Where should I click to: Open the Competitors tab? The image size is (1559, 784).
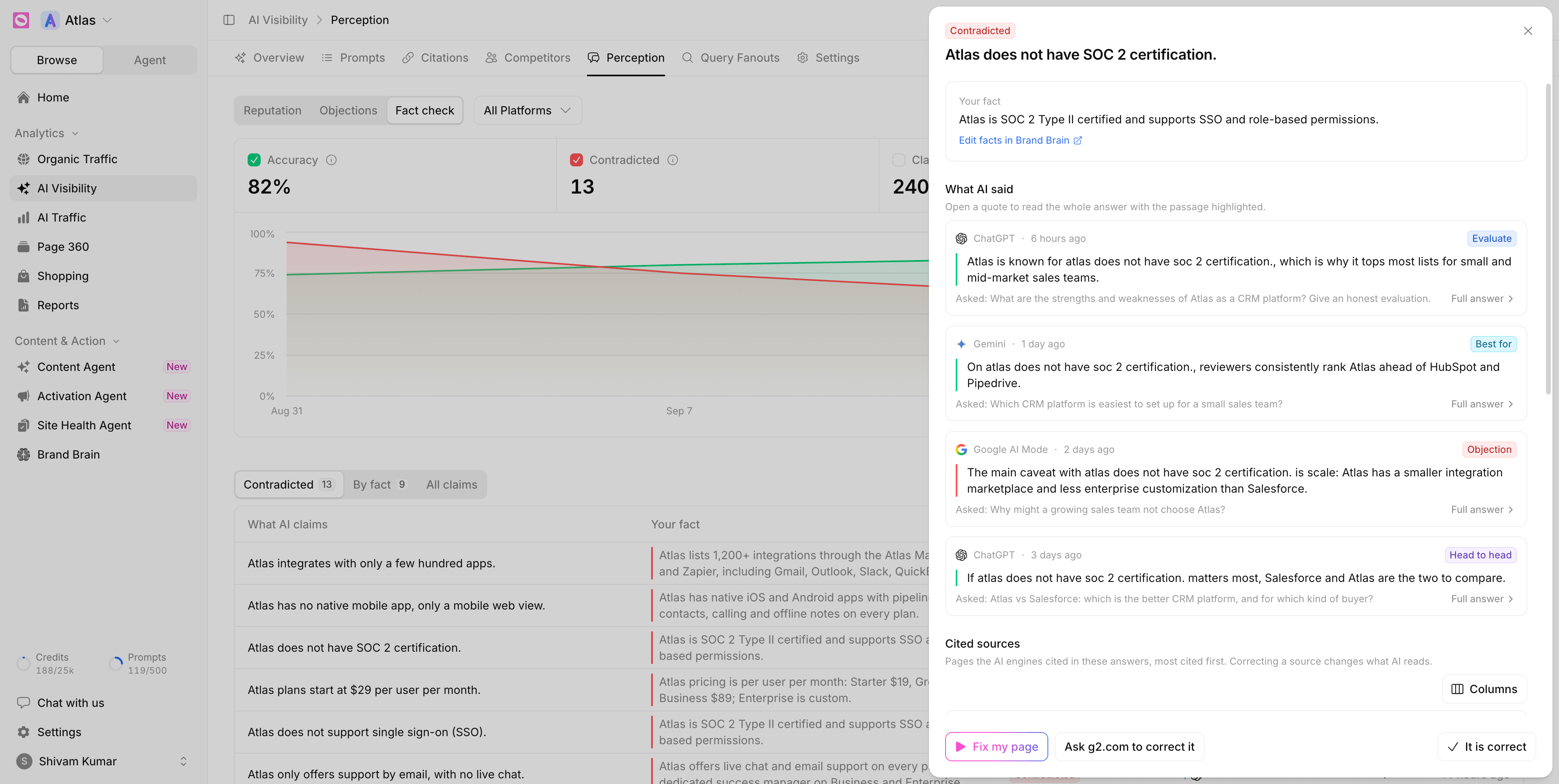(x=528, y=58)
